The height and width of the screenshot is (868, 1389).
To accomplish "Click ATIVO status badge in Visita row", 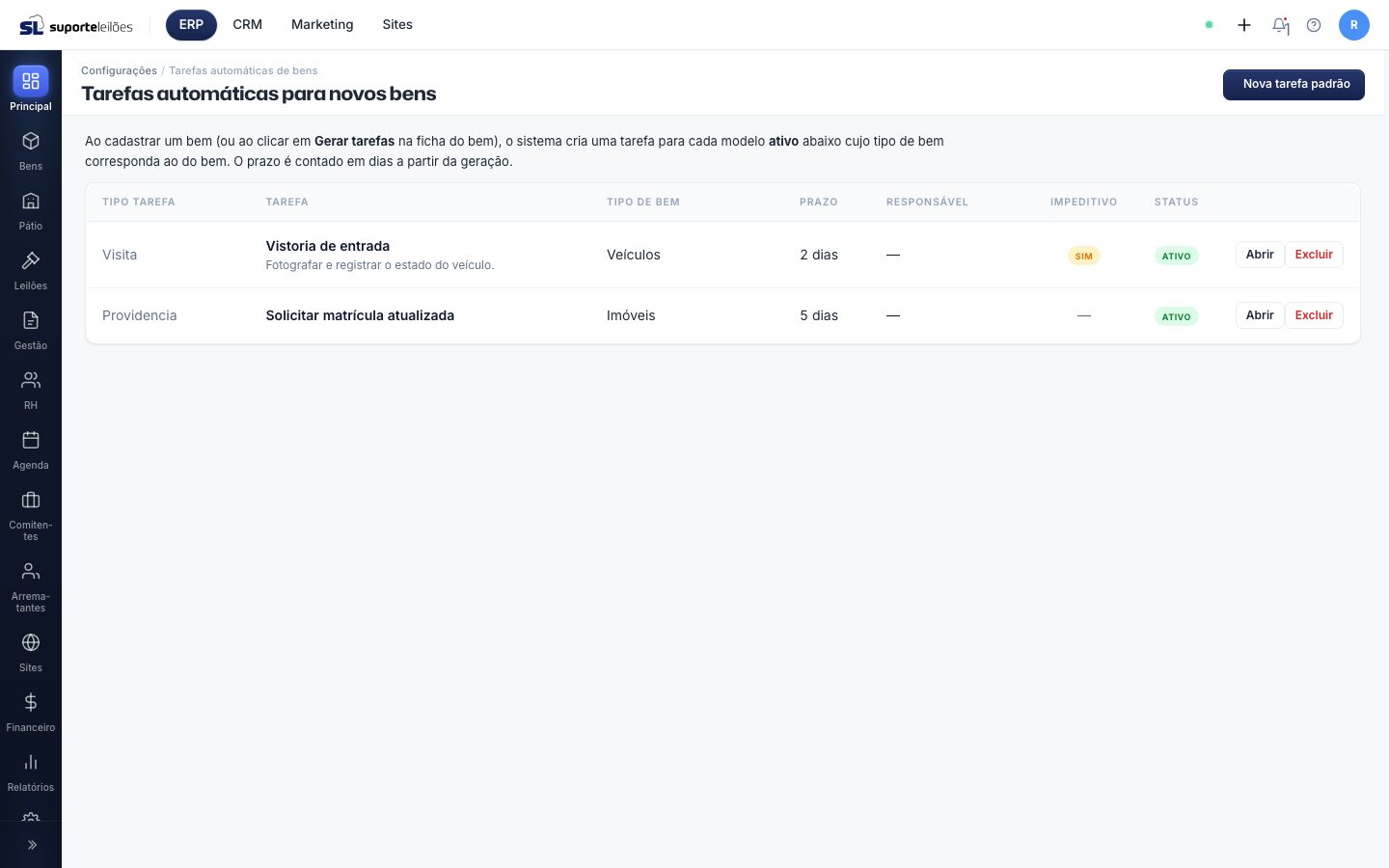I will pos(1177,256).
